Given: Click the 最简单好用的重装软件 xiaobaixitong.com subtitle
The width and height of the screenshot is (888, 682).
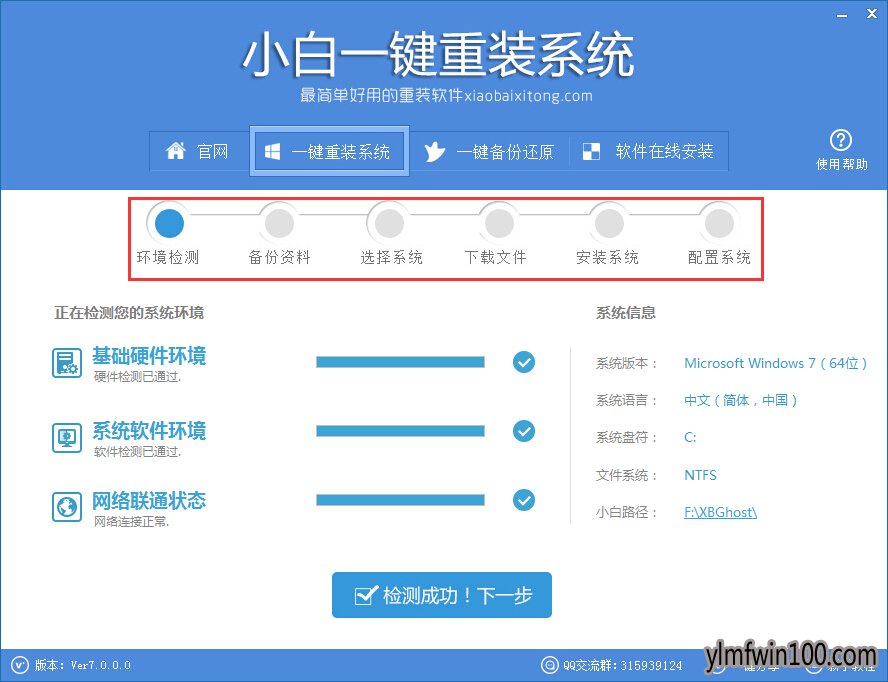Looking at the screenshot, I should point(446,95).
